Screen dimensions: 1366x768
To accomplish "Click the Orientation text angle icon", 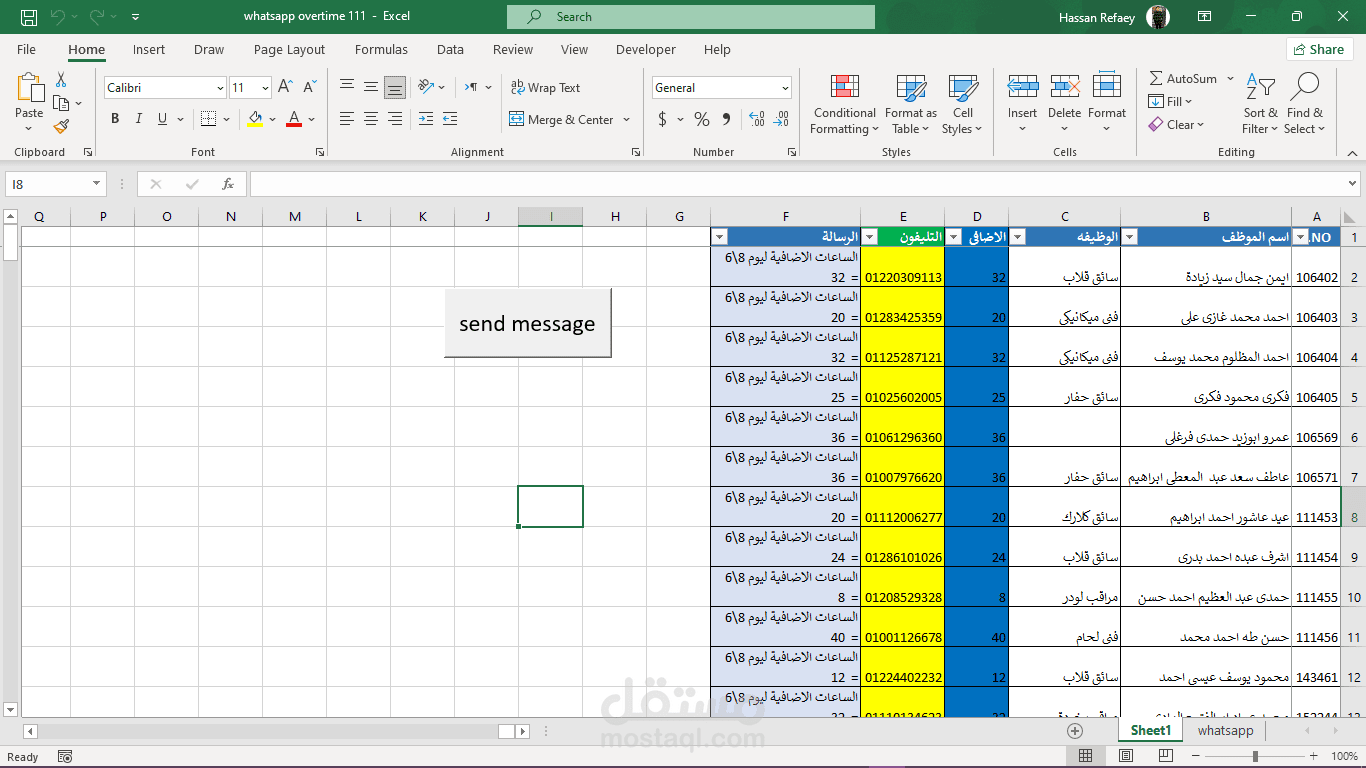I will pyautogui.click(x=426, y=87).
